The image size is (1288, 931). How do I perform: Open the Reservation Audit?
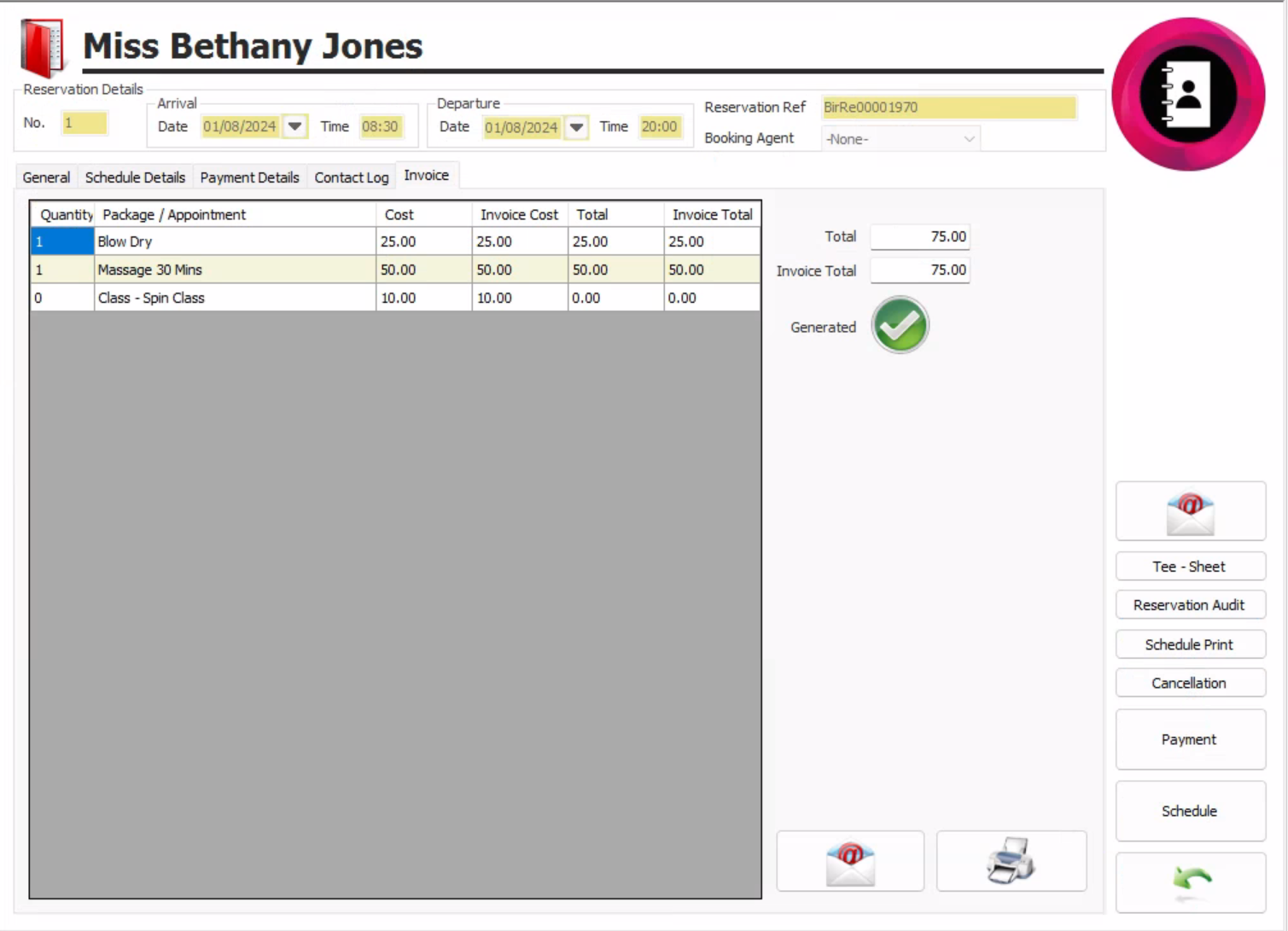click(x=1189, y=605)
